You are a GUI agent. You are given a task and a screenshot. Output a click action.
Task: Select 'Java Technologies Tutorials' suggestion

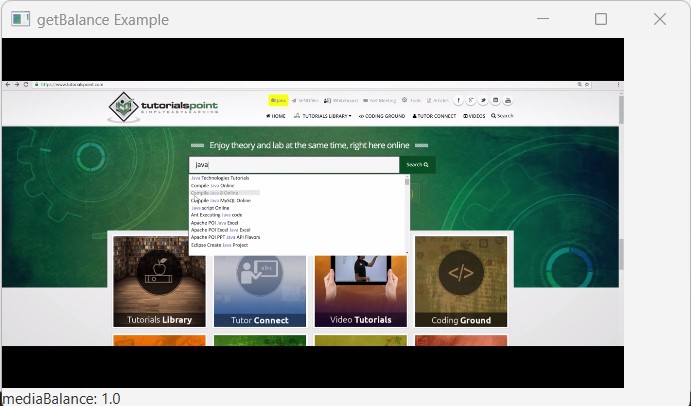pos(220,178)
